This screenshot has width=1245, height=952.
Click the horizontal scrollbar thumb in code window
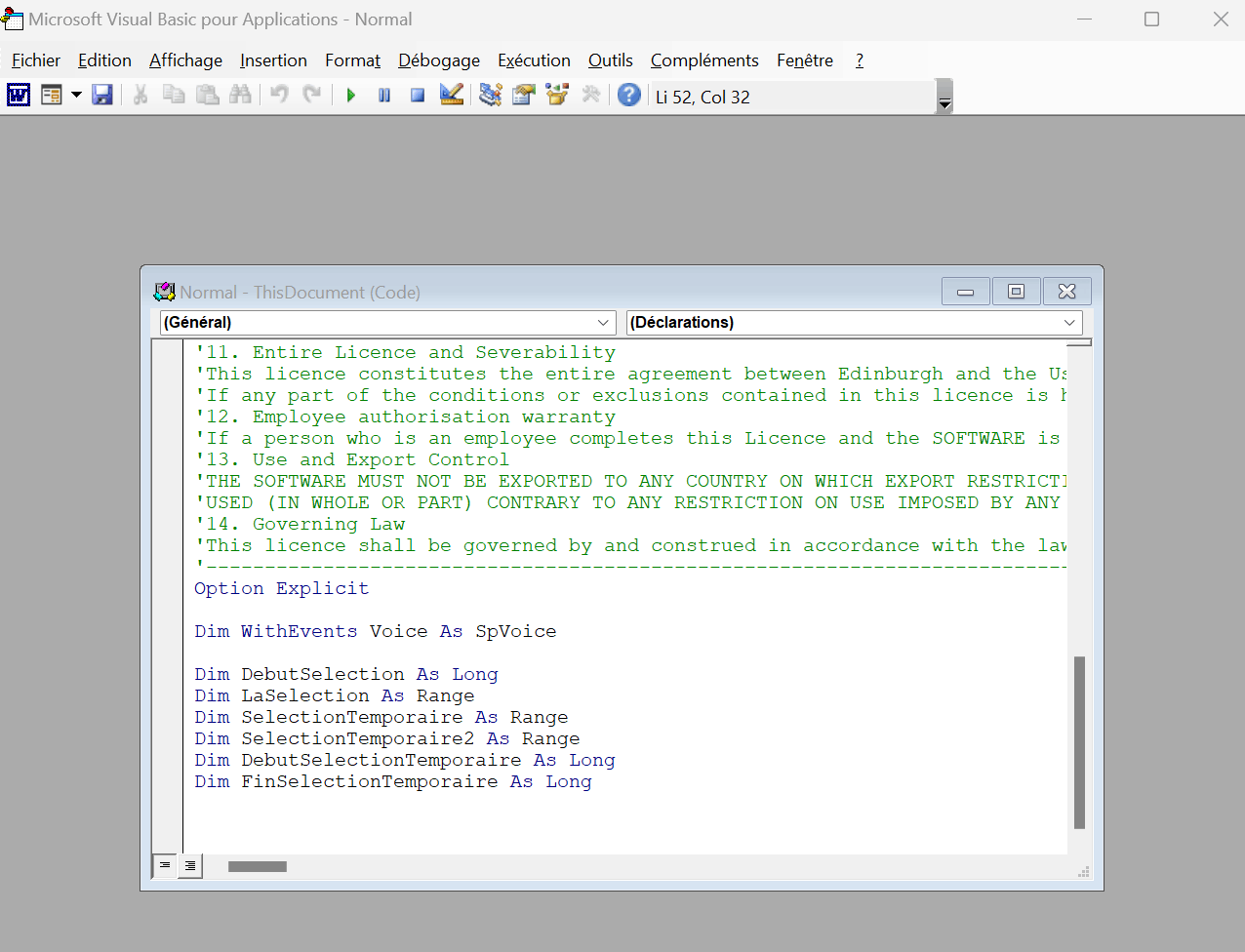[258, 866]
